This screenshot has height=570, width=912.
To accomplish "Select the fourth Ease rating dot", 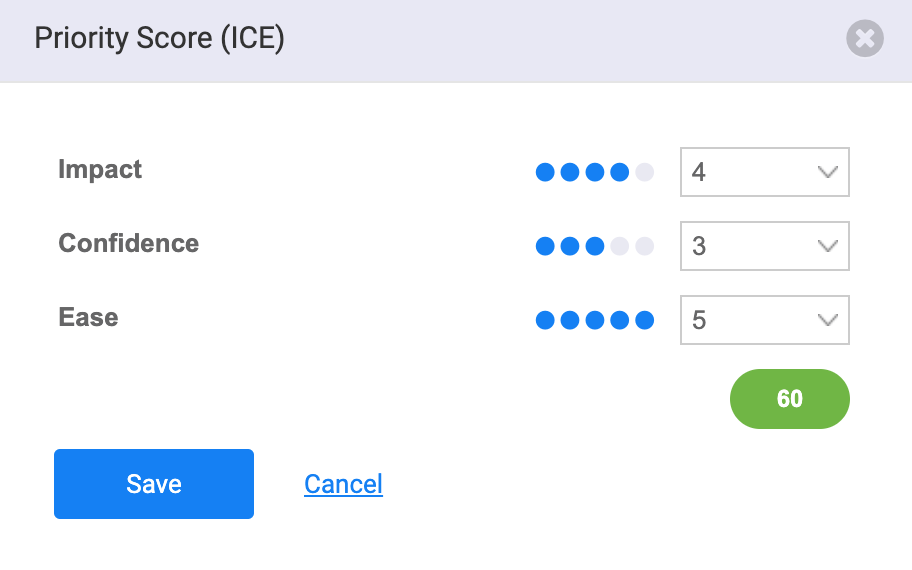I will pos(619,320).
